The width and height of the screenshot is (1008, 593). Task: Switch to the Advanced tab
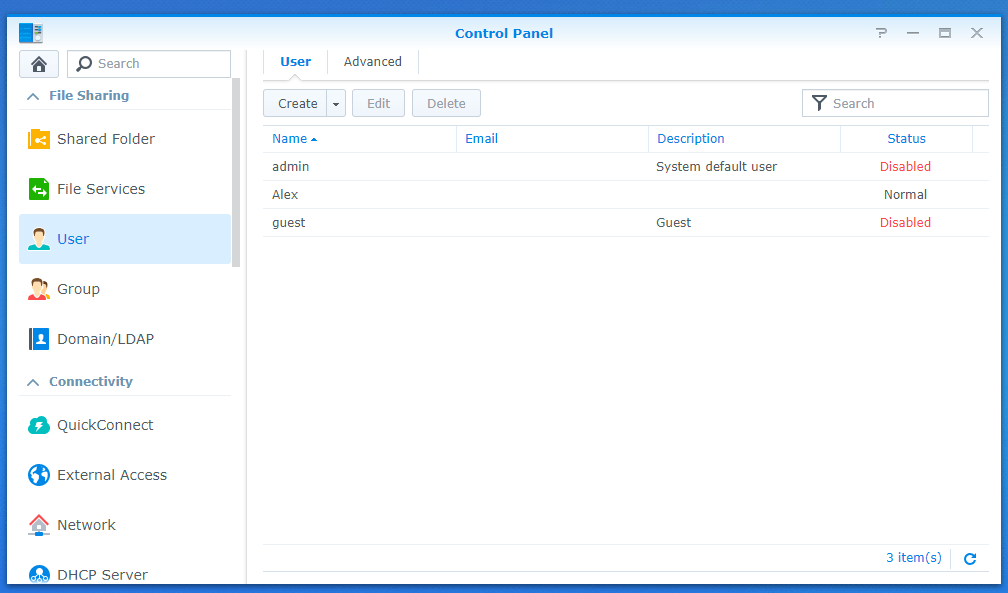(x=372, y=62)
